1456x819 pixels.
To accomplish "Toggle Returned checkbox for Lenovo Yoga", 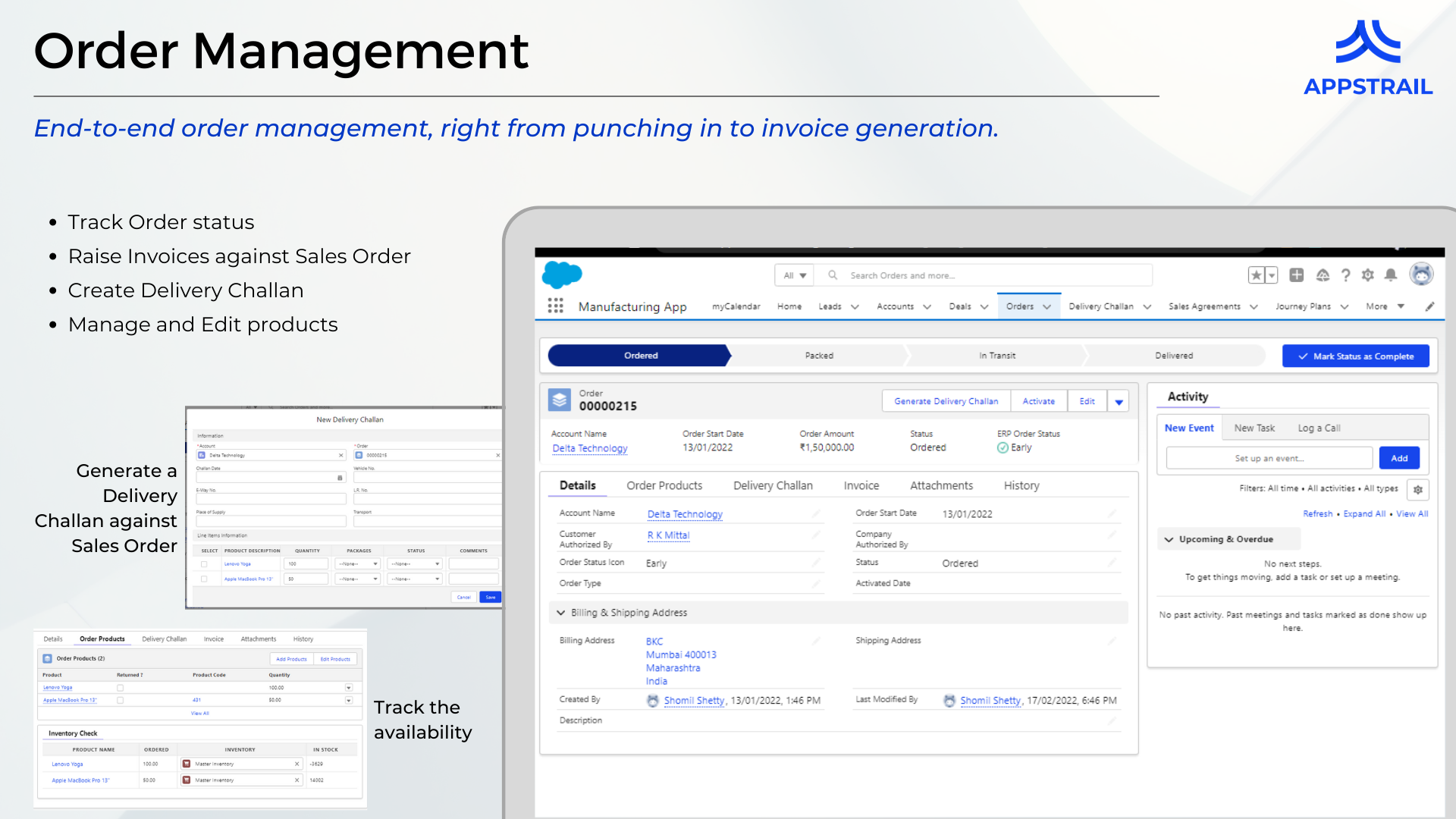I will pos(120,688).
